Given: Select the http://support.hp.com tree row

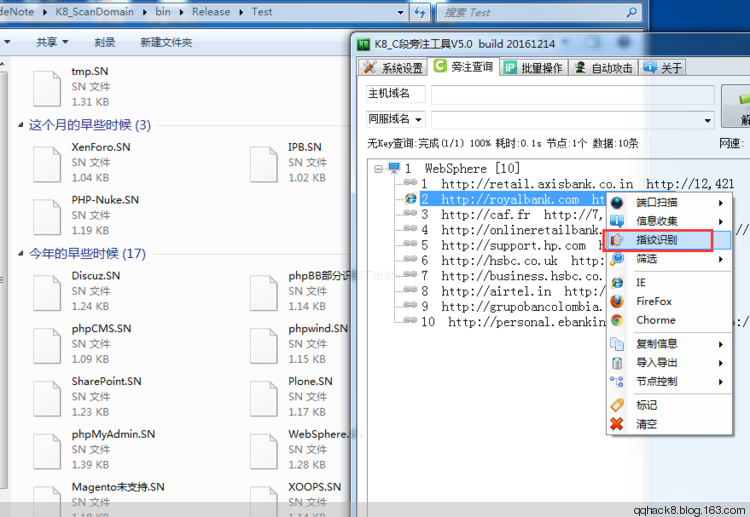Looking at the screenshot, I should tap(512, 245).
